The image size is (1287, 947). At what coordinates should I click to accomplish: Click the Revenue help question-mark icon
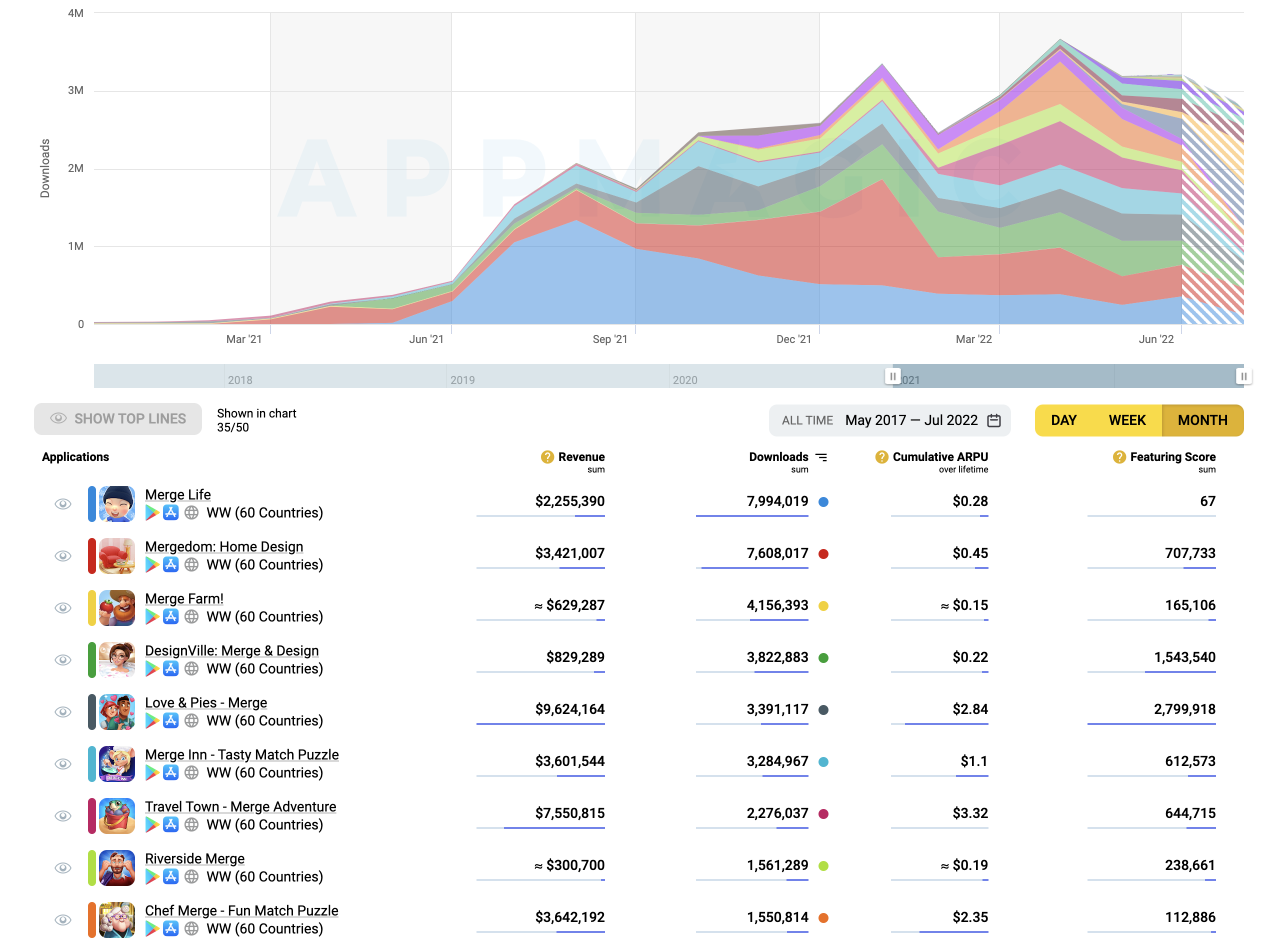547,457
